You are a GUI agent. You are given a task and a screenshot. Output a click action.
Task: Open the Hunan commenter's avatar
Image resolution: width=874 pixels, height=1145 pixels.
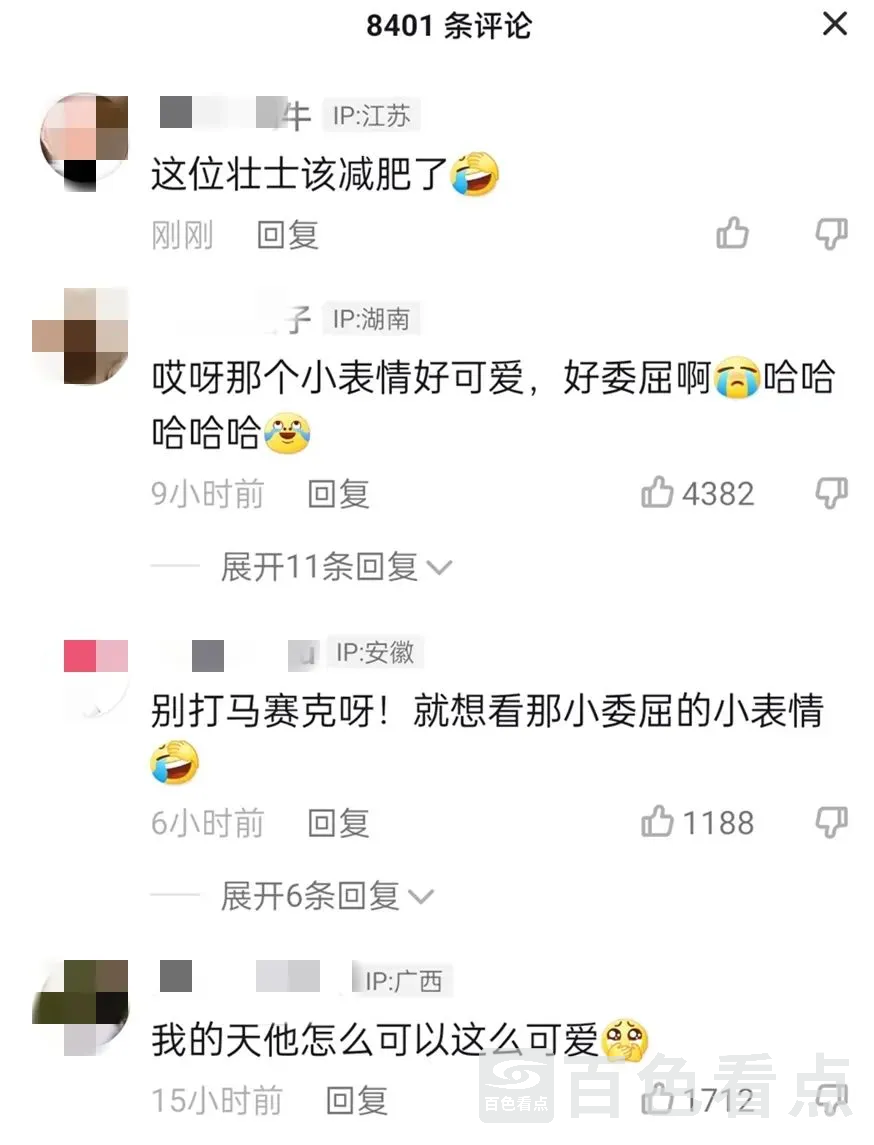[80, 336]
